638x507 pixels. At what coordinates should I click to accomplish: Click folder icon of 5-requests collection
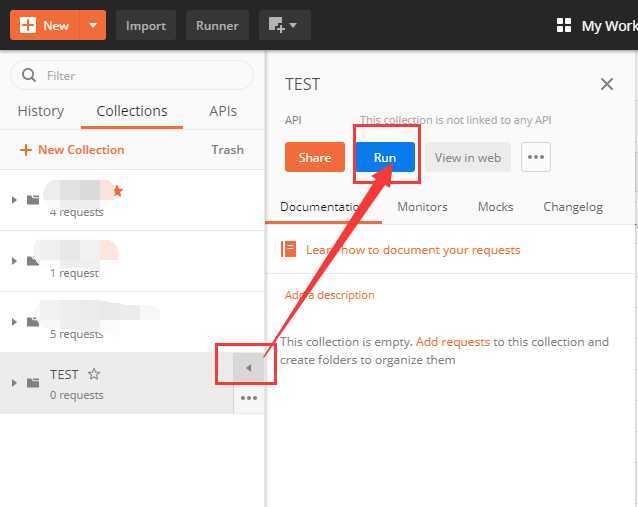(x=33, y=322)
